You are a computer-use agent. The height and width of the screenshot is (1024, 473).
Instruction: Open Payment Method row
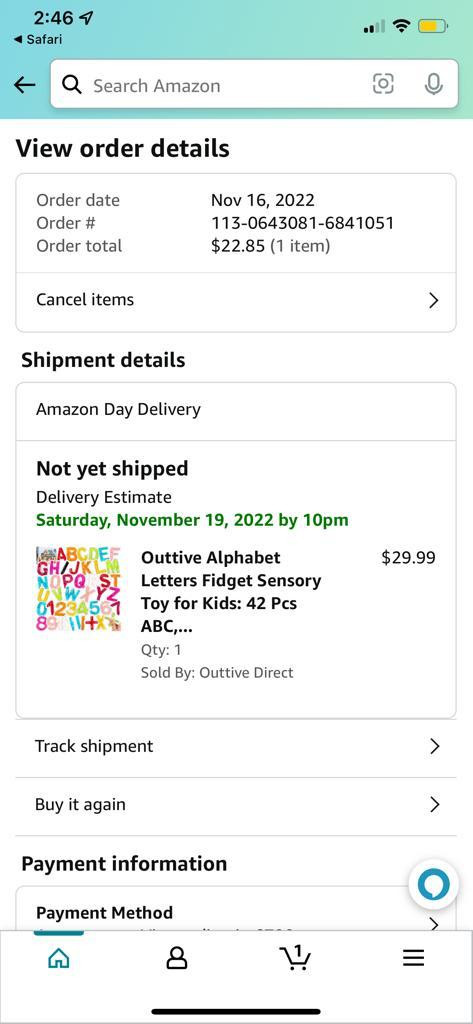pos(236,913)
